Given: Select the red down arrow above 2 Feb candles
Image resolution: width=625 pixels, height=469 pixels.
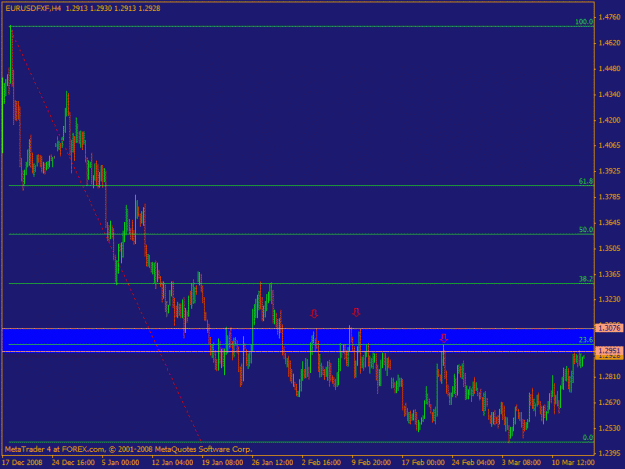Looking at the screenshot, I should pos(314,314).
